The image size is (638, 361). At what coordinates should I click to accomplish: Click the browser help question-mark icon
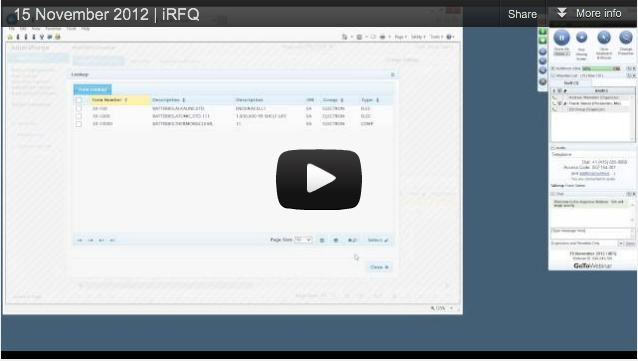pyautogui.click(x=450, y=37)
